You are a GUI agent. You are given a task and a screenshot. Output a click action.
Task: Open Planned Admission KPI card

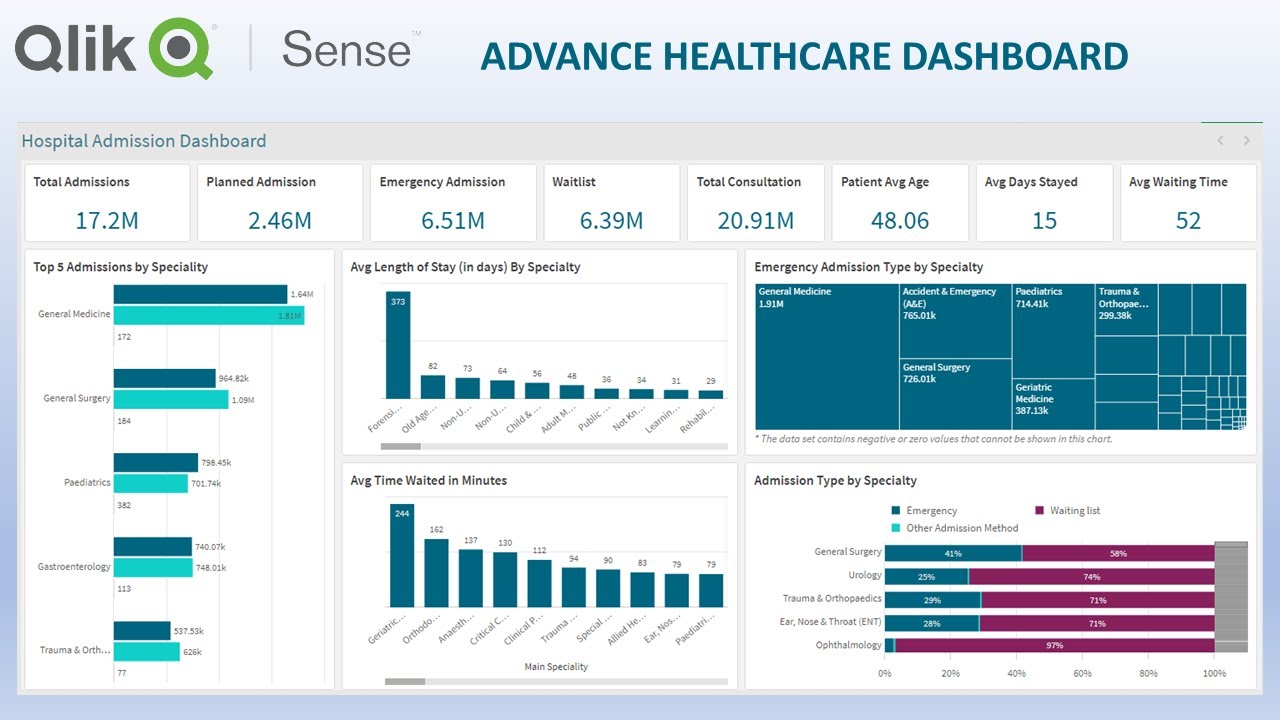click(280, 203)
